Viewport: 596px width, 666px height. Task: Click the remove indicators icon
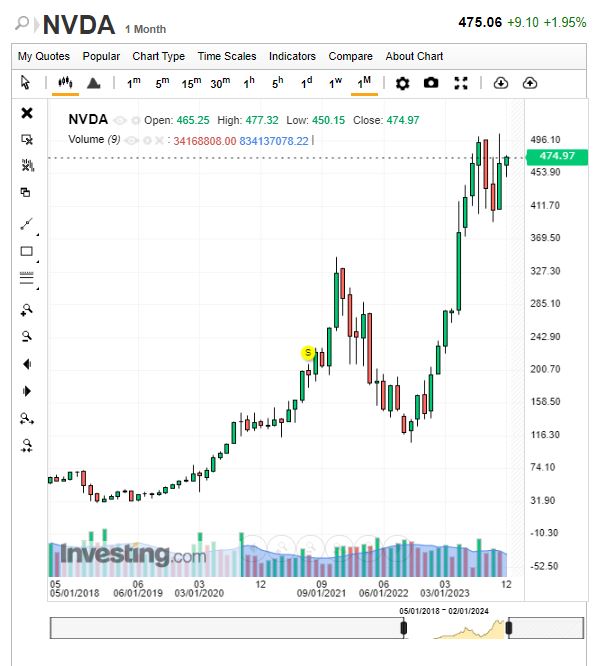[28, 166]
